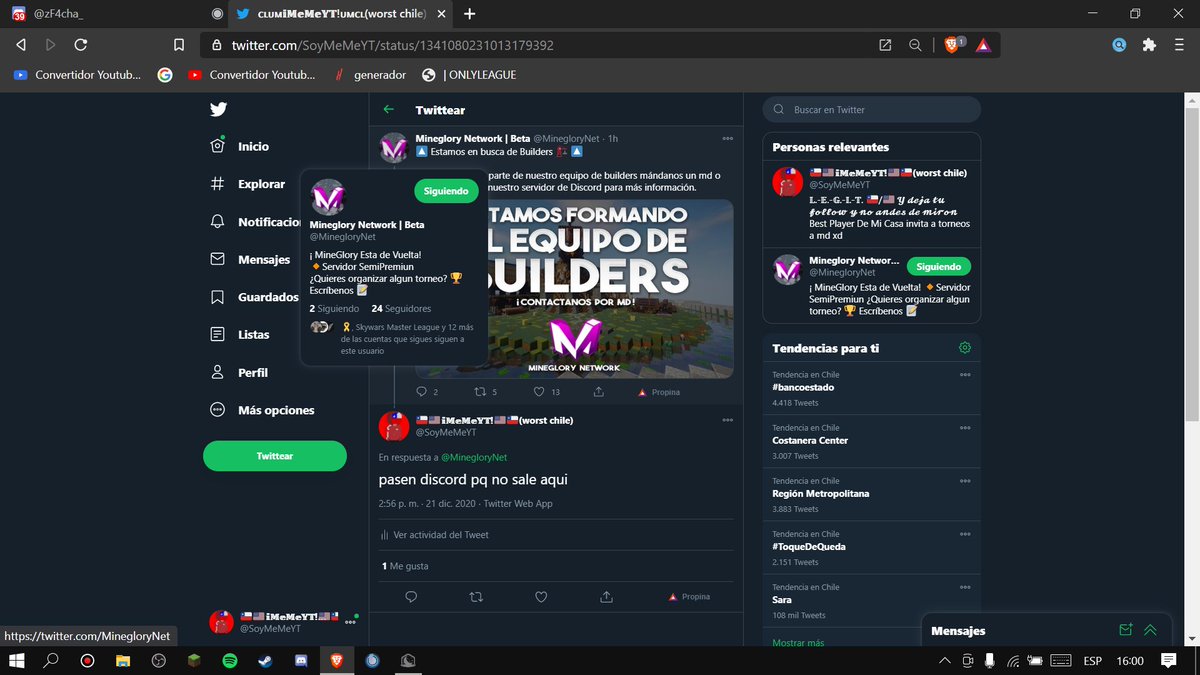Image resolution: width=1200 pixels, height=675 pixels.
Task: Share the Mineglory builders tweet
Action: [x=598, y=392]
